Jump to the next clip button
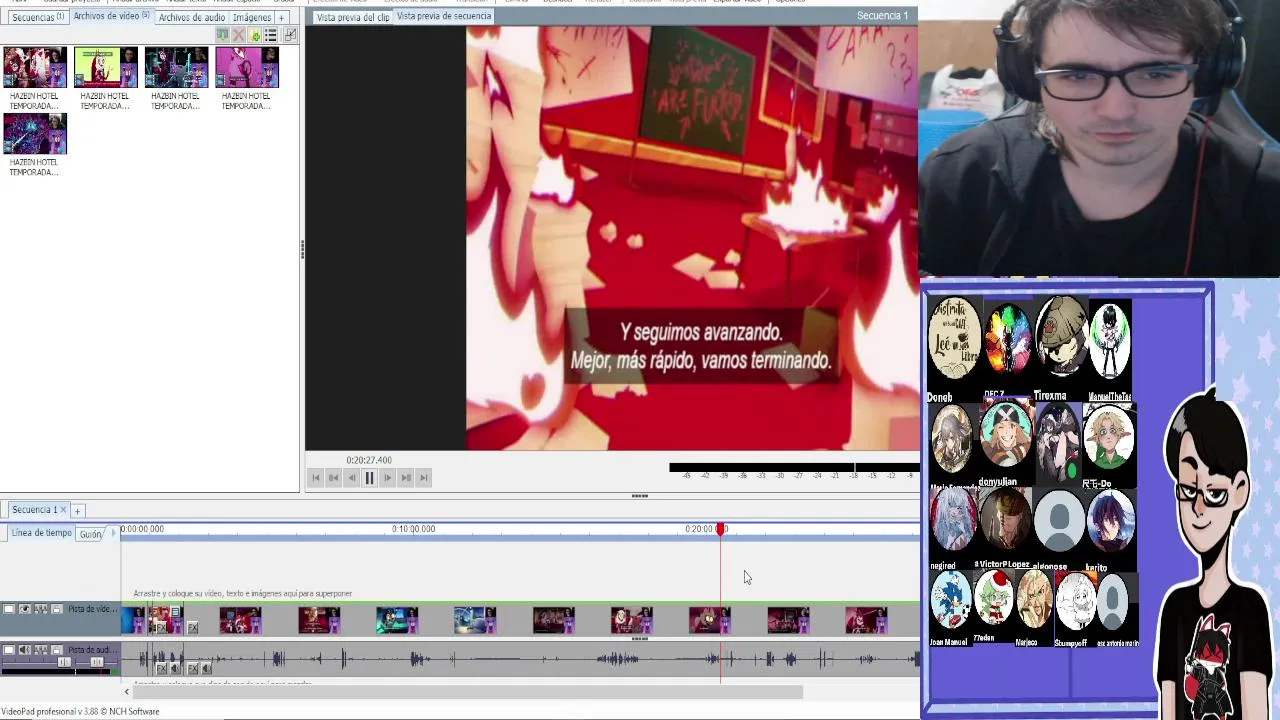 [x=406, y=478]
